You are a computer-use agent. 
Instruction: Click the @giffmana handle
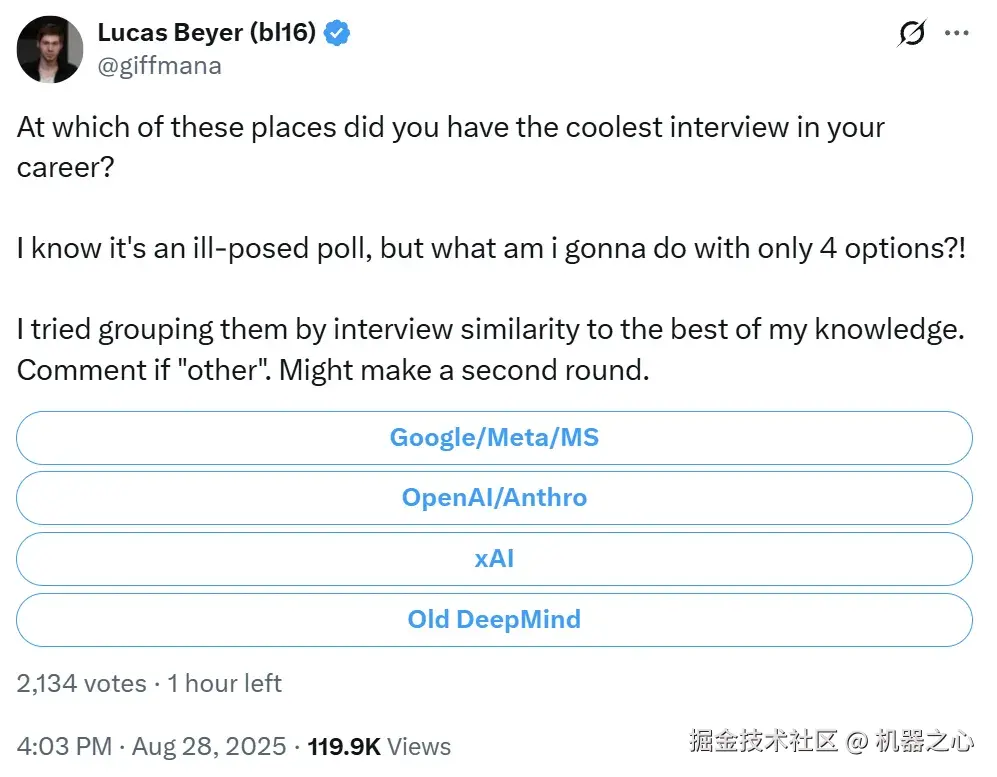coord(159,65)
